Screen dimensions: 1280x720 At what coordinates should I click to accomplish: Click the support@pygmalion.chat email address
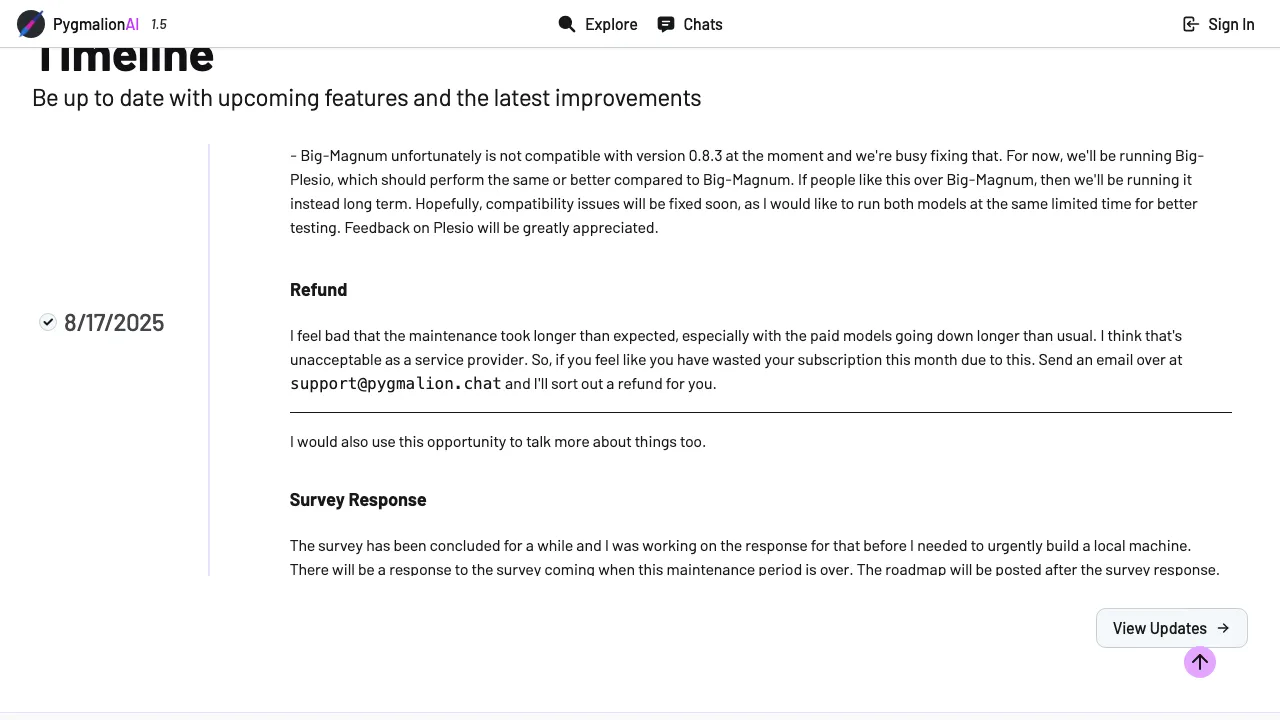coord(395,383)
